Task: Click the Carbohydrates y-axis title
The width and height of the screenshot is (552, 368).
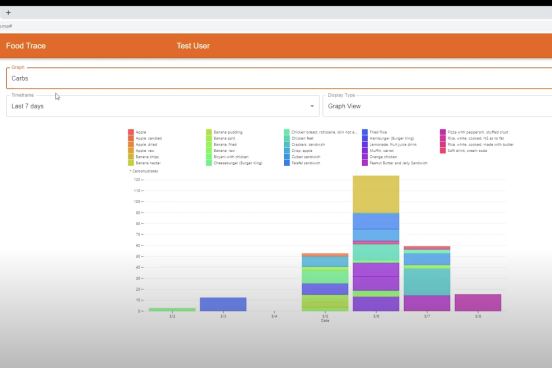Action: [144, 171]
